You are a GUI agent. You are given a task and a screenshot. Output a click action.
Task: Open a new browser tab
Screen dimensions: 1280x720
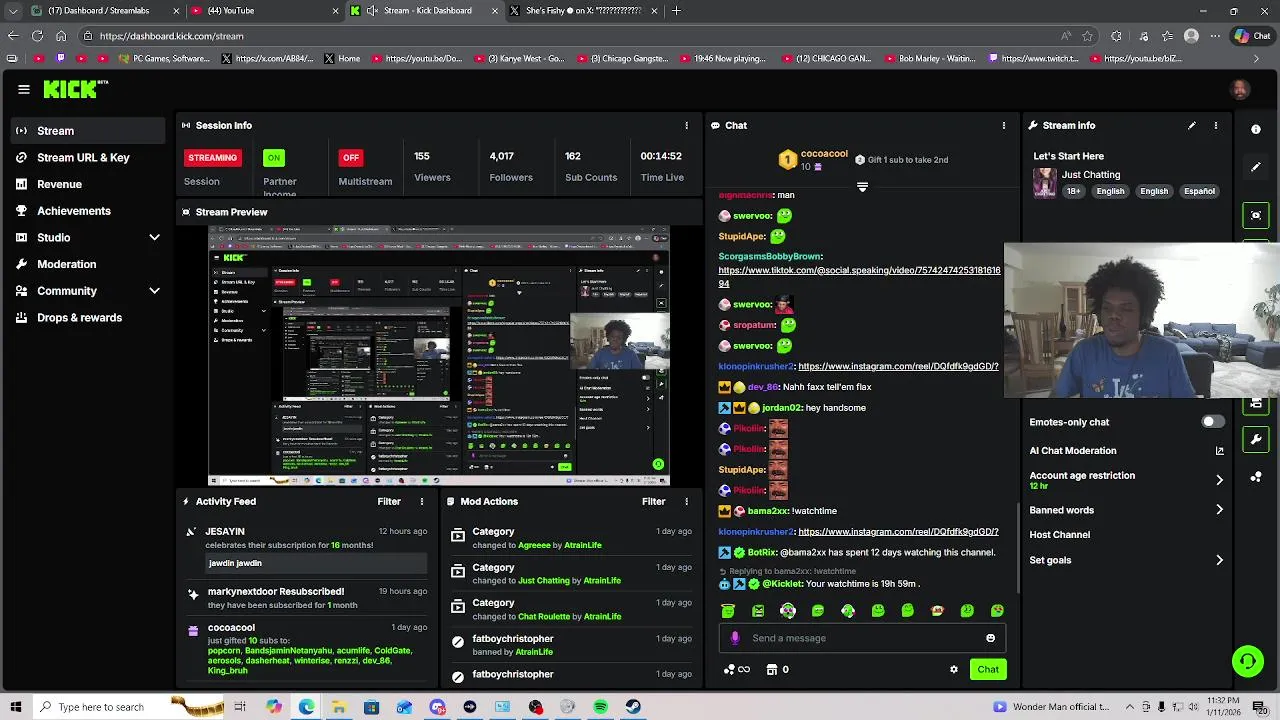pos(677,11)
